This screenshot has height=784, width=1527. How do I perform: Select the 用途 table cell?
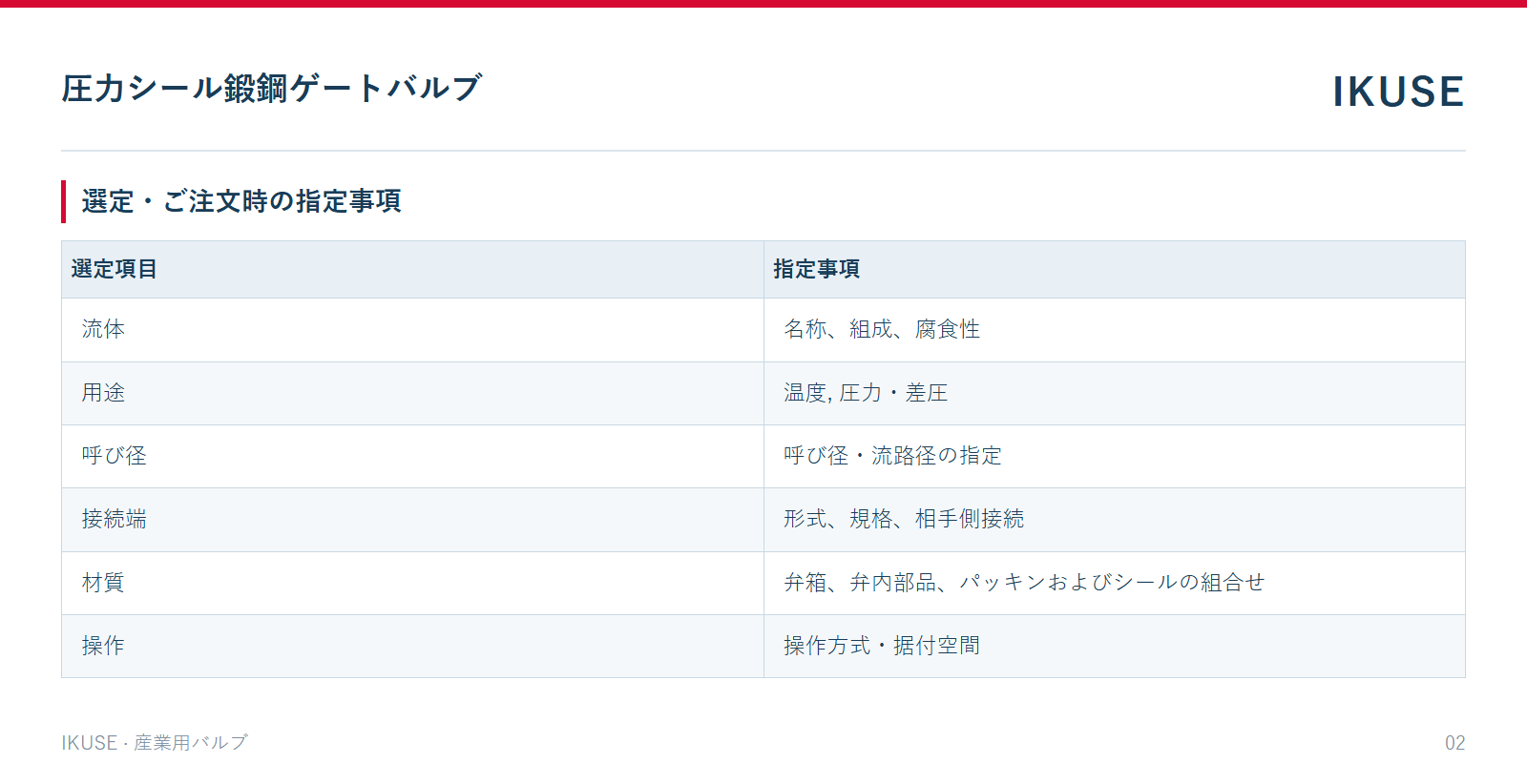[x=412, y=393]
